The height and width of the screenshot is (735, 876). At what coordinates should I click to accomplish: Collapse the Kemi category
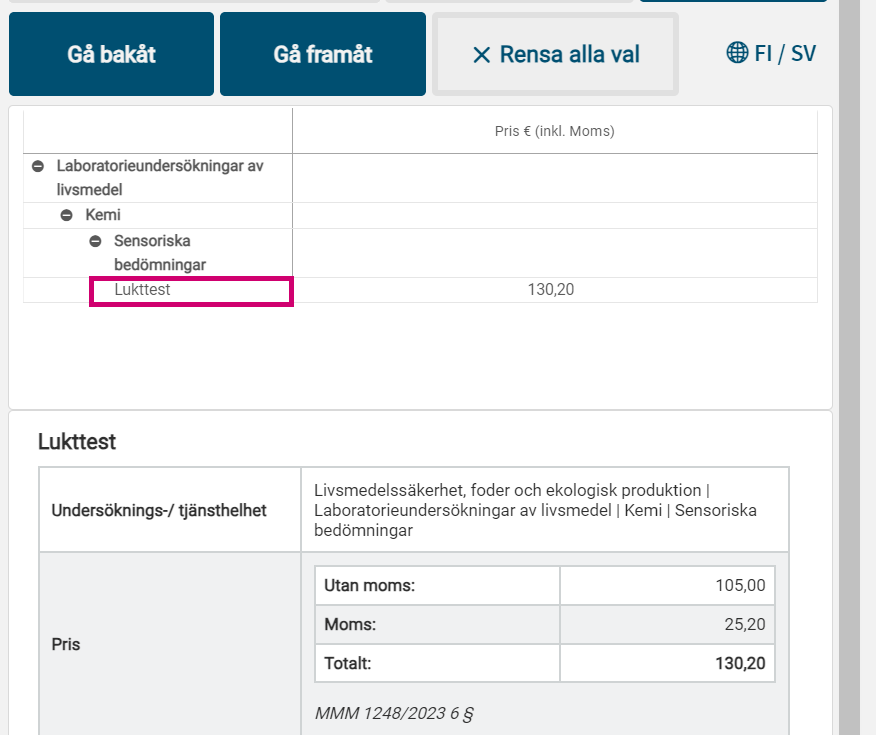[x=67, y=215]
